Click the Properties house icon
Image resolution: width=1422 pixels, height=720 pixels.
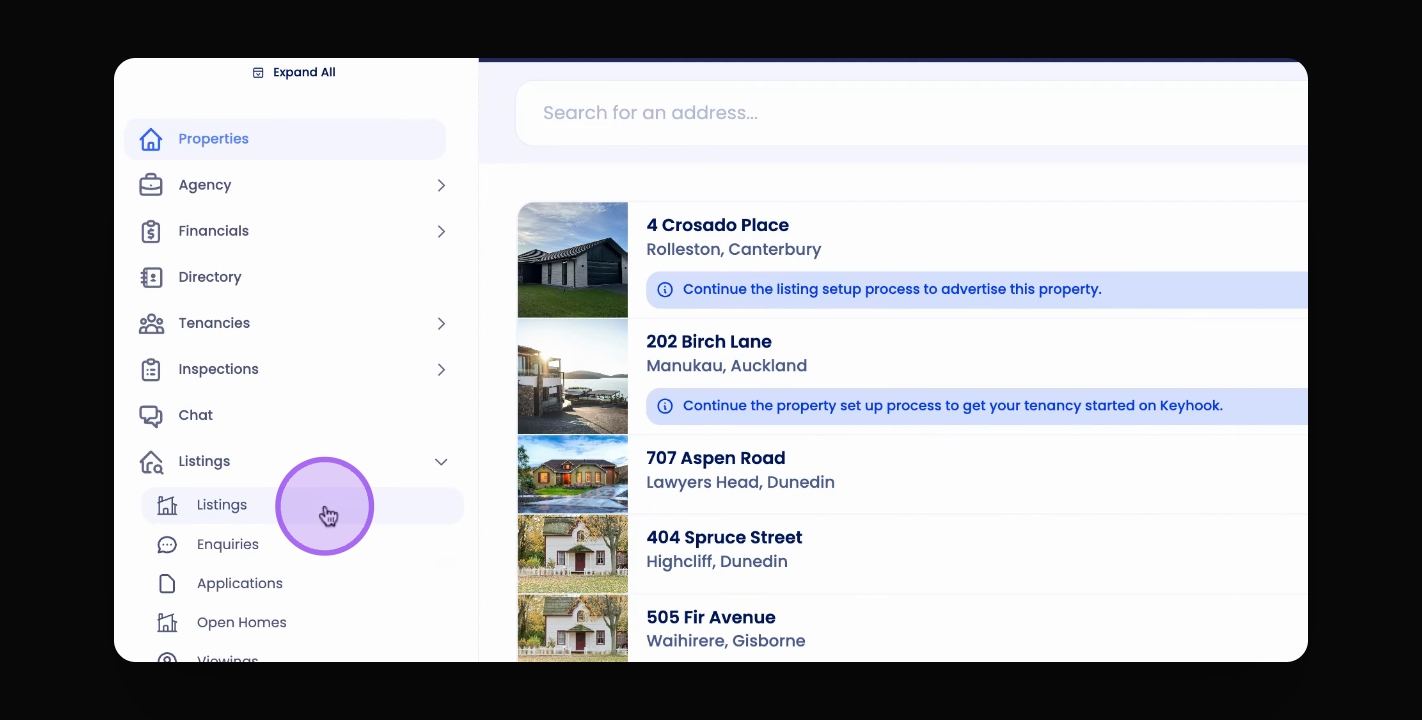click(x=151, y=139)
